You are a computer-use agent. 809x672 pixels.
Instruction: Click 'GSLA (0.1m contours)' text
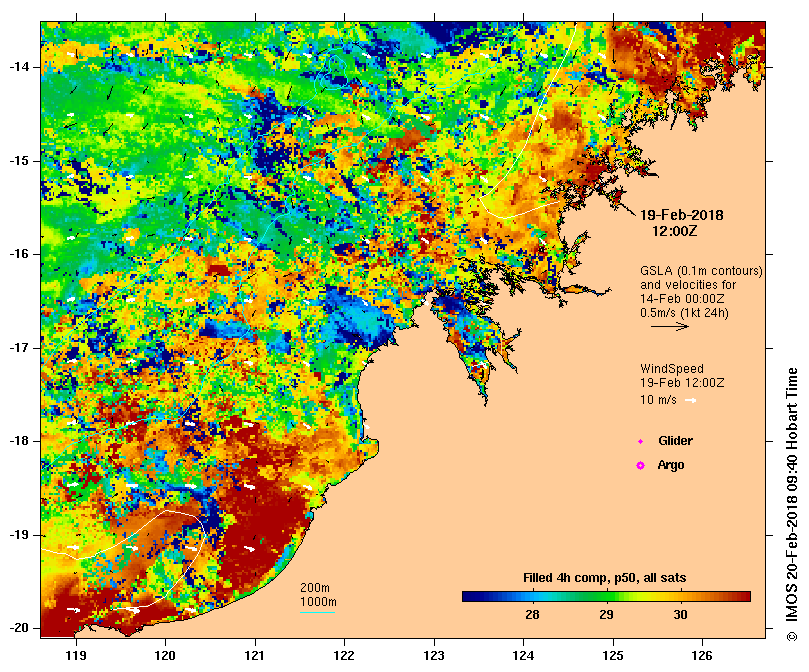point(701,271)
